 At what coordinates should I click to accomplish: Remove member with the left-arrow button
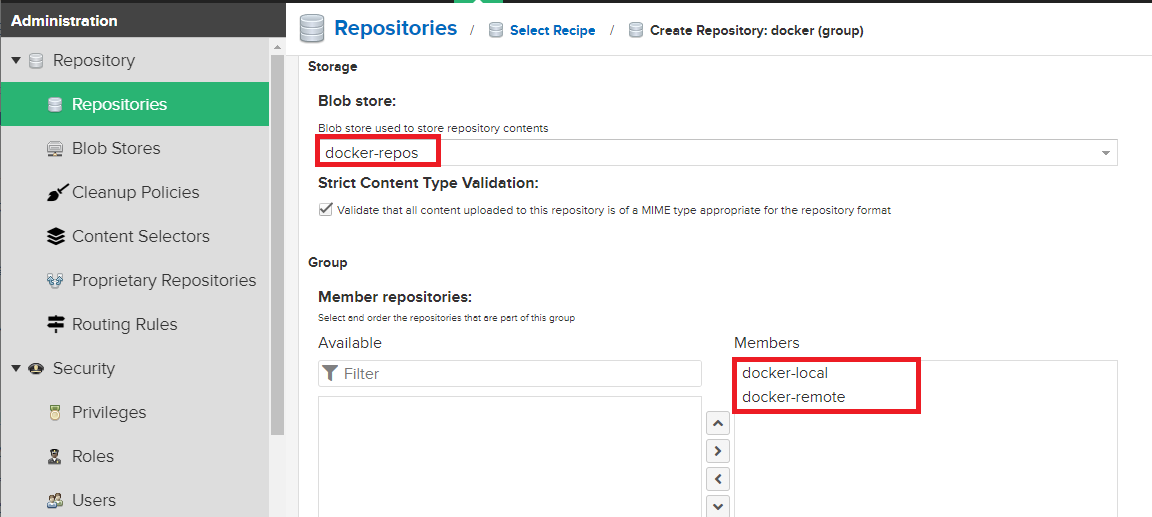tap(718, 479)
